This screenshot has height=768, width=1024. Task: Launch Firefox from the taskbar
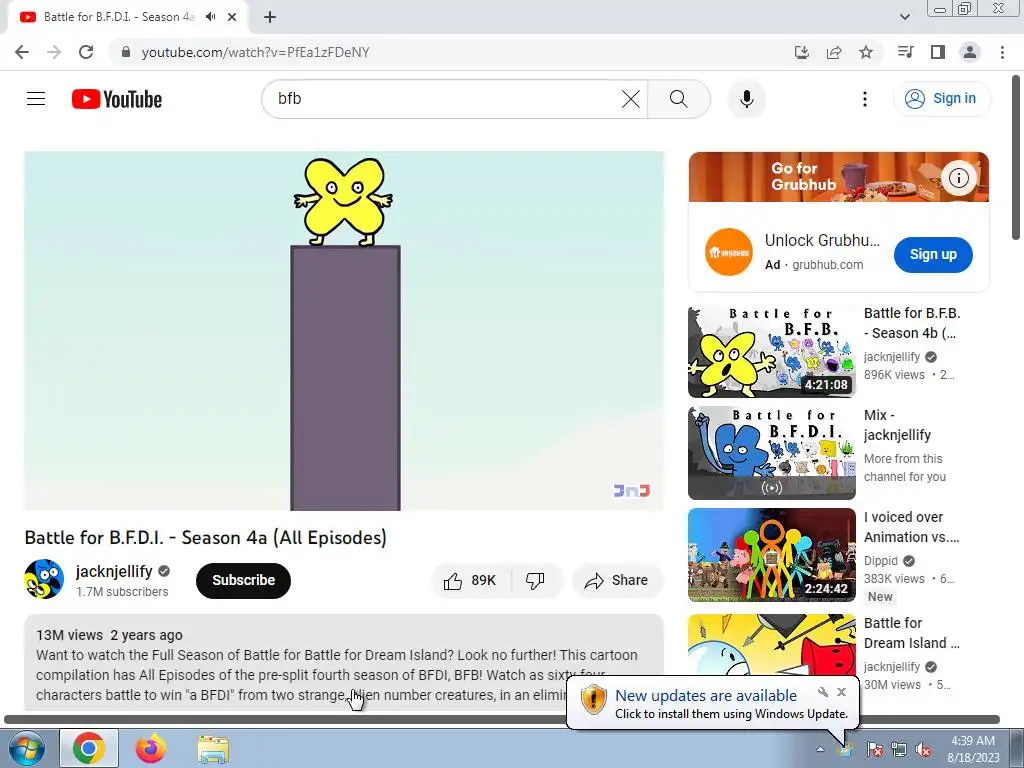point(151,748)
